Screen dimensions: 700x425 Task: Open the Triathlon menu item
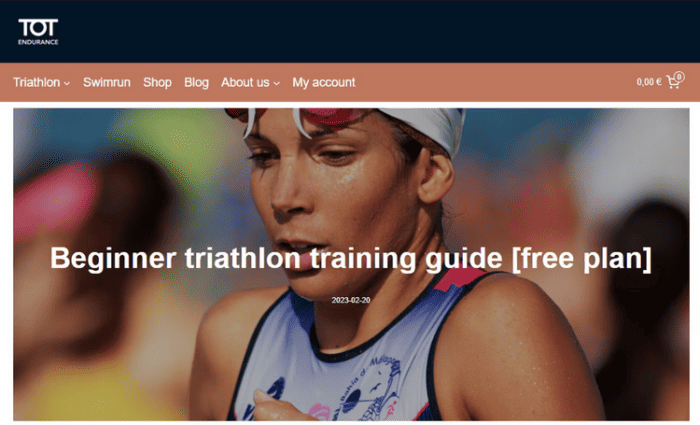[37, 83]
